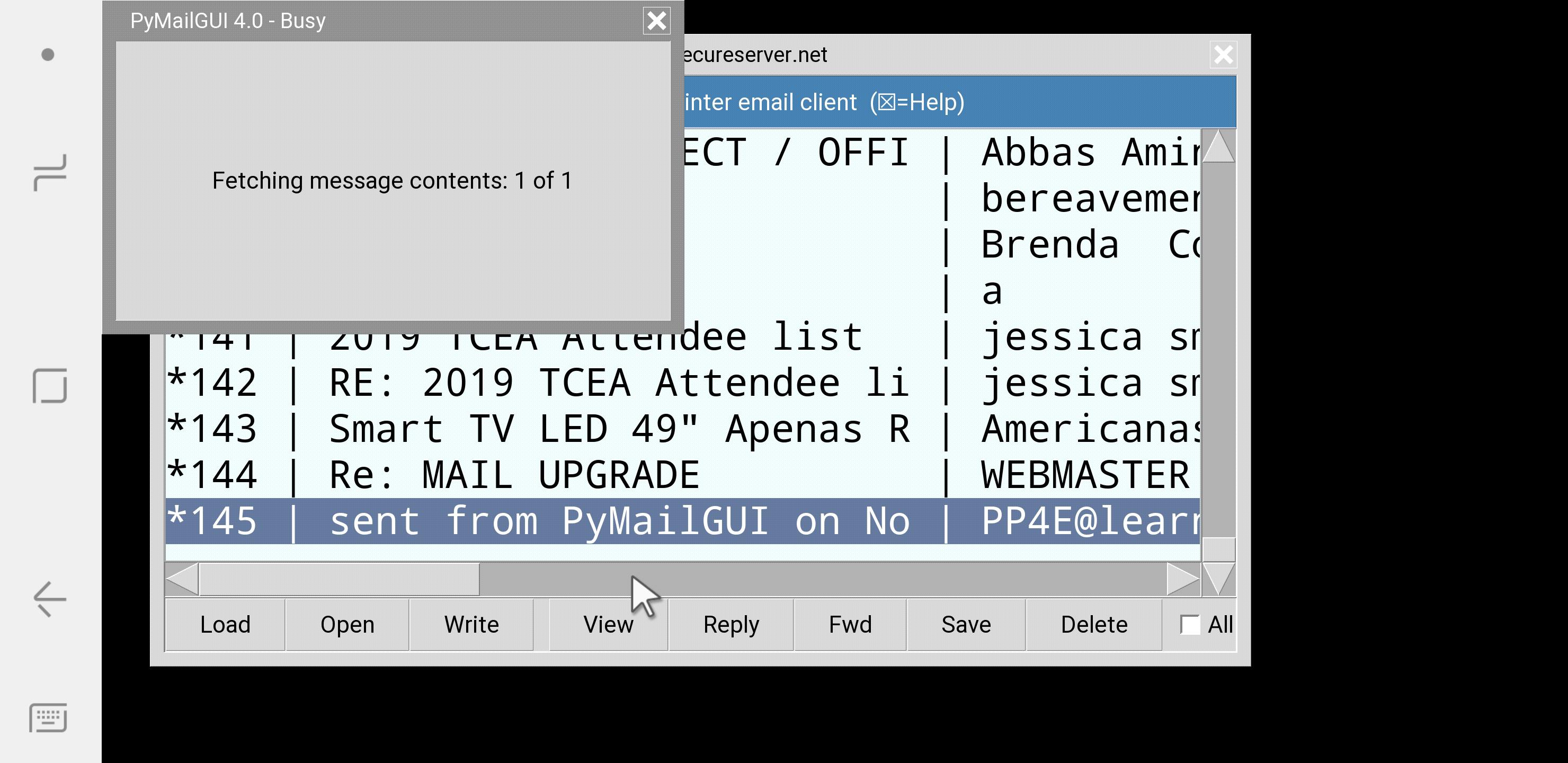Viewport: 1568px width, 763px height.
Task: Tap the small dot icon at sidebar top
Action: pyautogui.click(x=48, y=55)
